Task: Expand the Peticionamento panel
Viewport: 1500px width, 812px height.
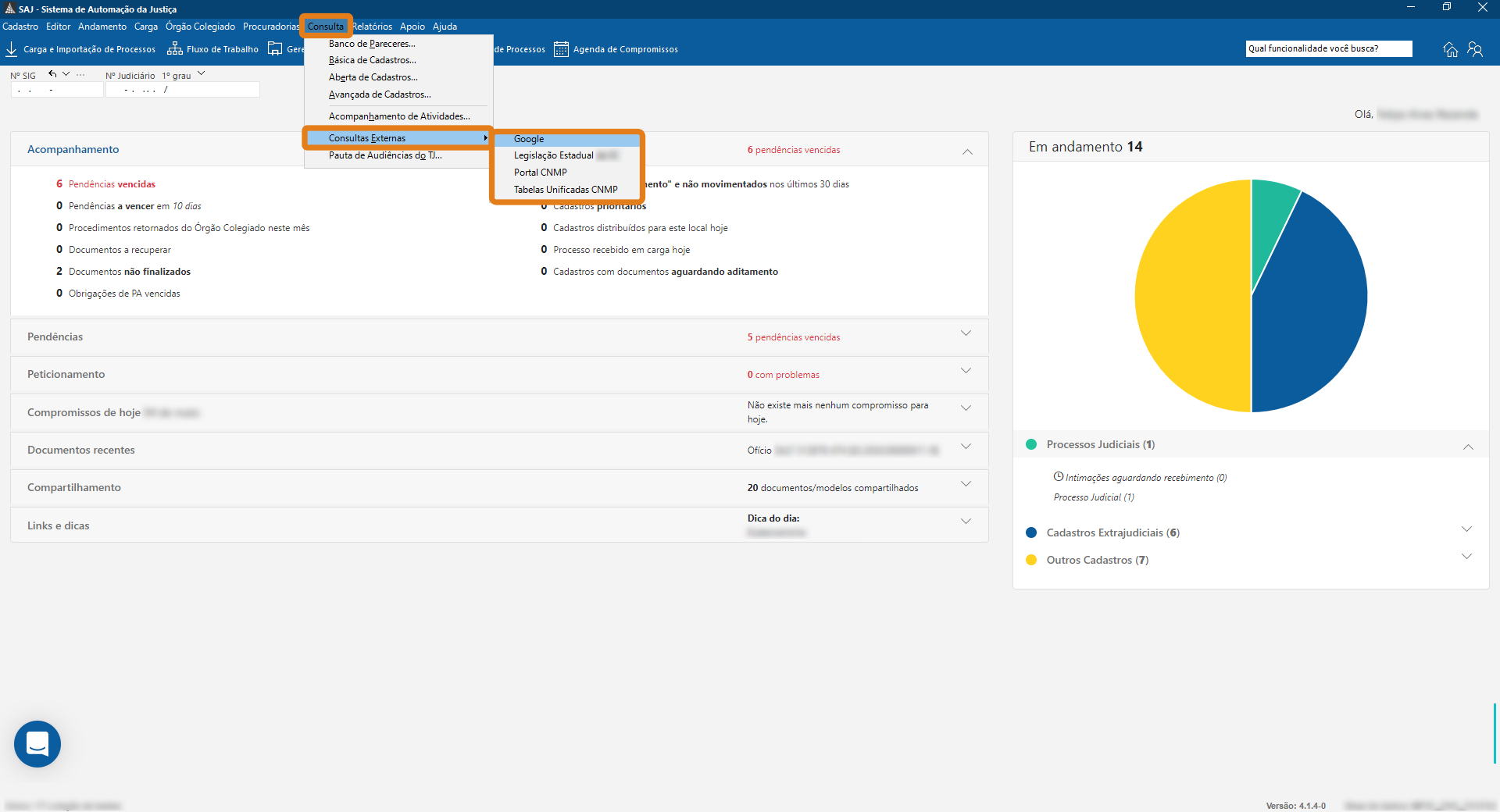Action: point(966,371)
